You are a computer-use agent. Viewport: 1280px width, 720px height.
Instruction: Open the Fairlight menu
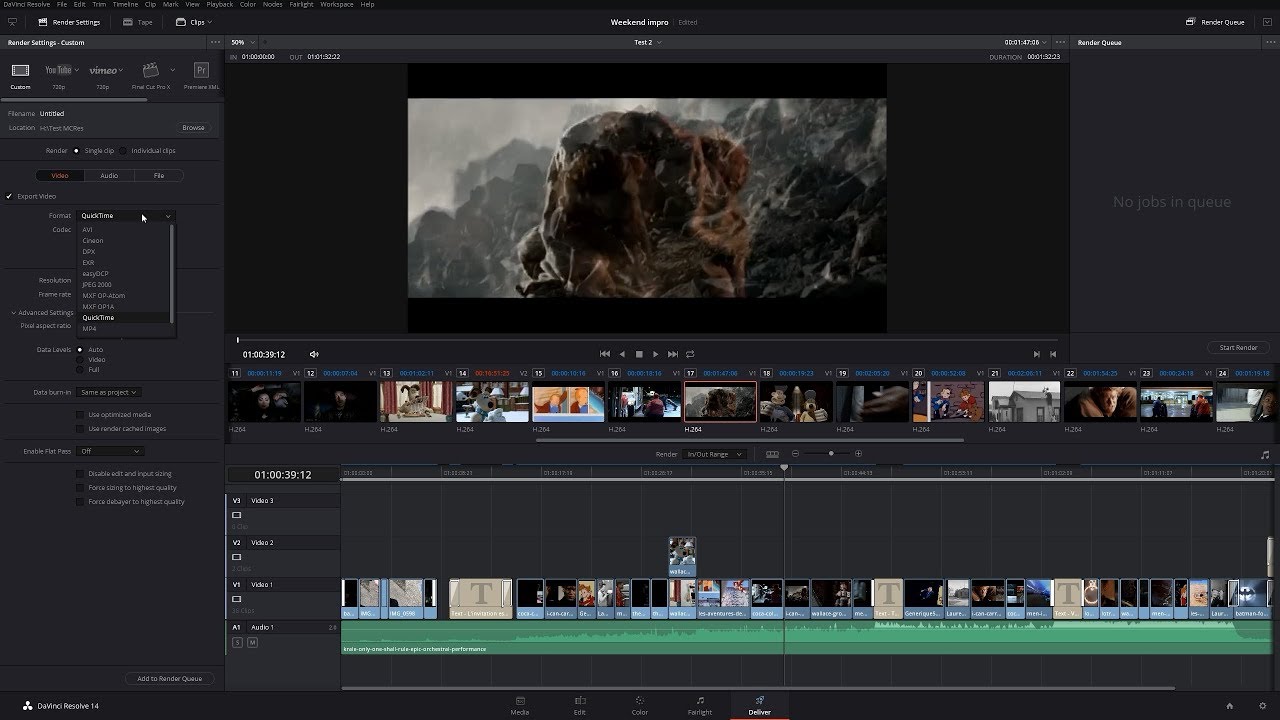click(301, 4)
